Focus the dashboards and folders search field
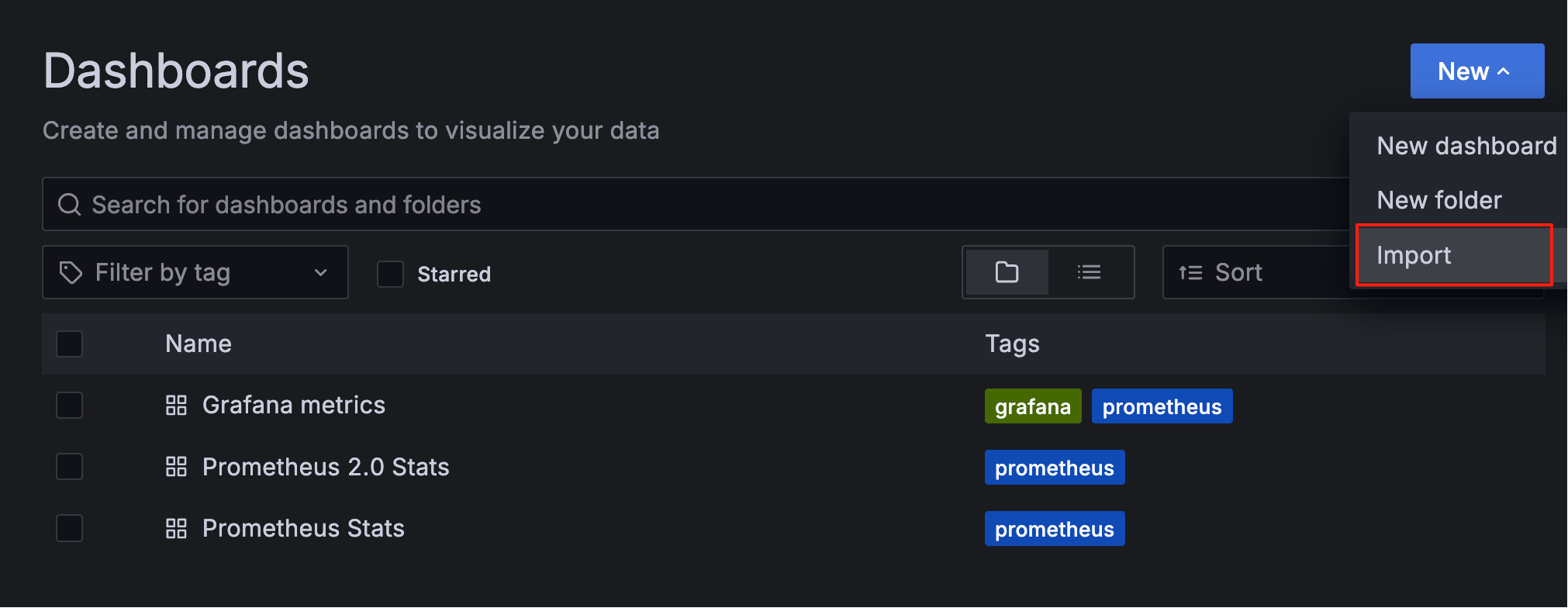Image resolution: width=1568 pixels, height=608 pixels. pyautogui.click(x=696, y=205)
